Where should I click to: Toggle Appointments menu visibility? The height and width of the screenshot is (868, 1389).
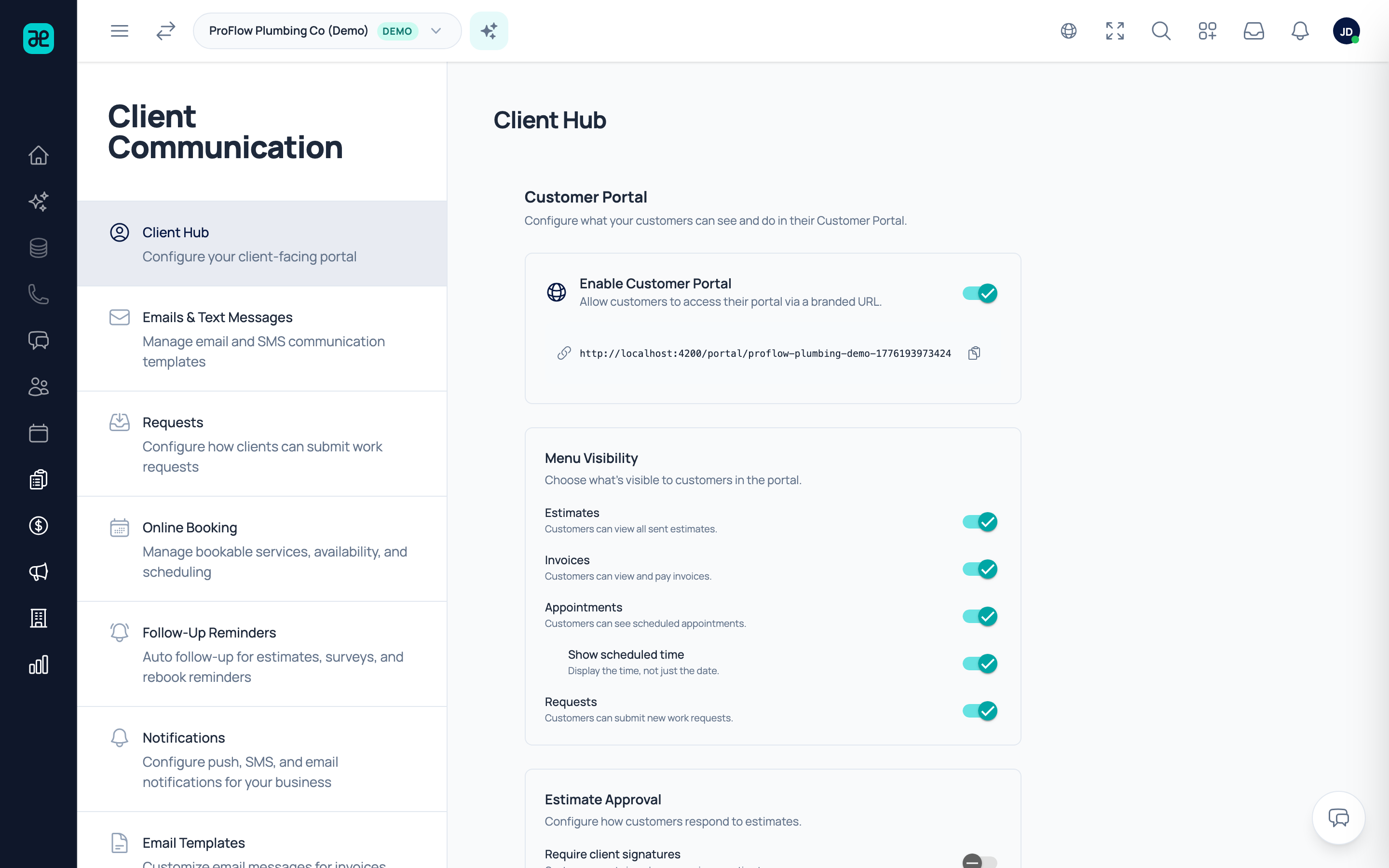point(980,617)
